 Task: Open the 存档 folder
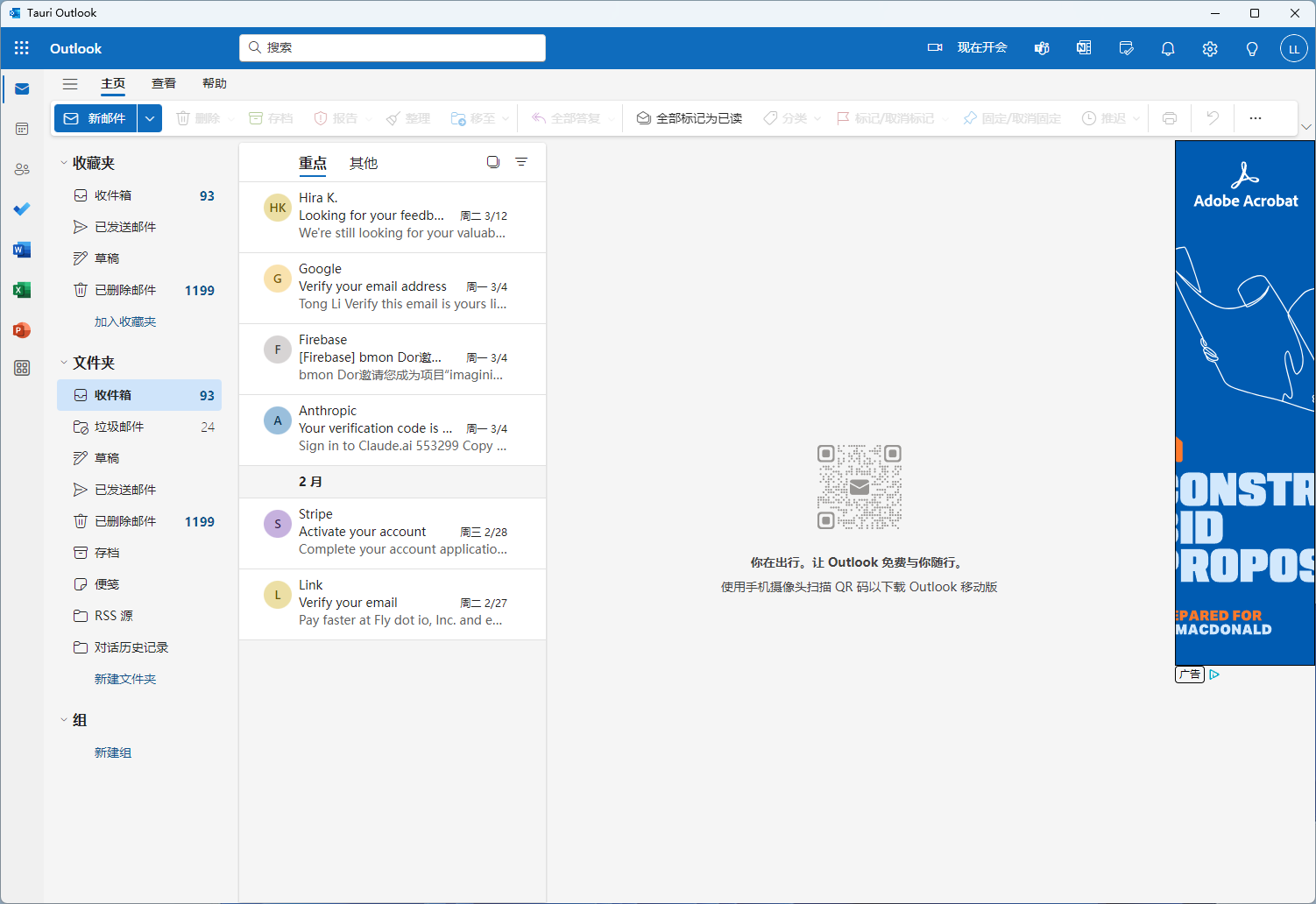(139, 553)
